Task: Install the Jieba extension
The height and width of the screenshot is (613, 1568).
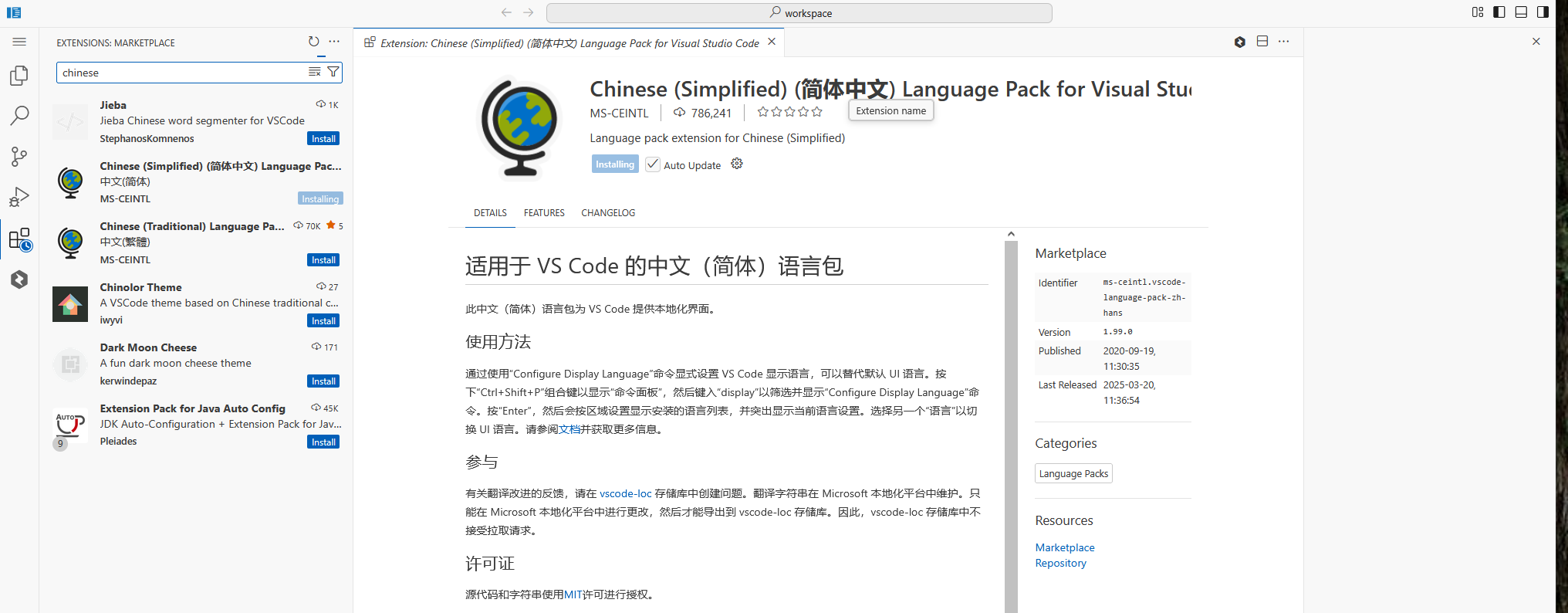Action: coord(323,139)
